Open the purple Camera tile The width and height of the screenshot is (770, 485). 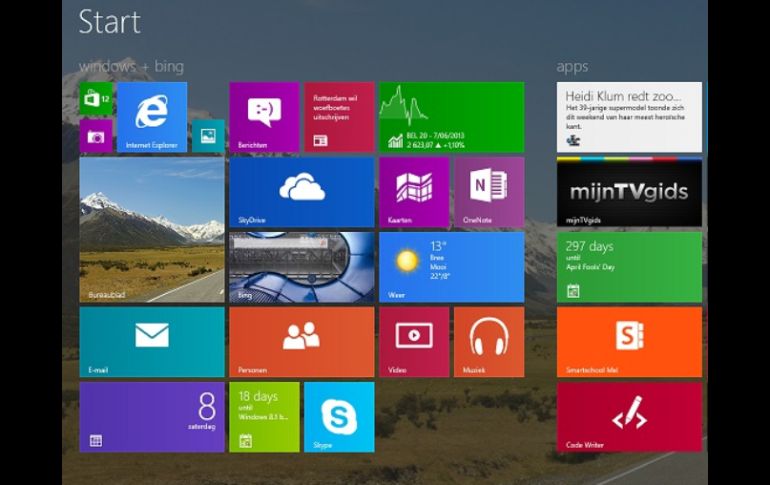(x=96, y=136)
